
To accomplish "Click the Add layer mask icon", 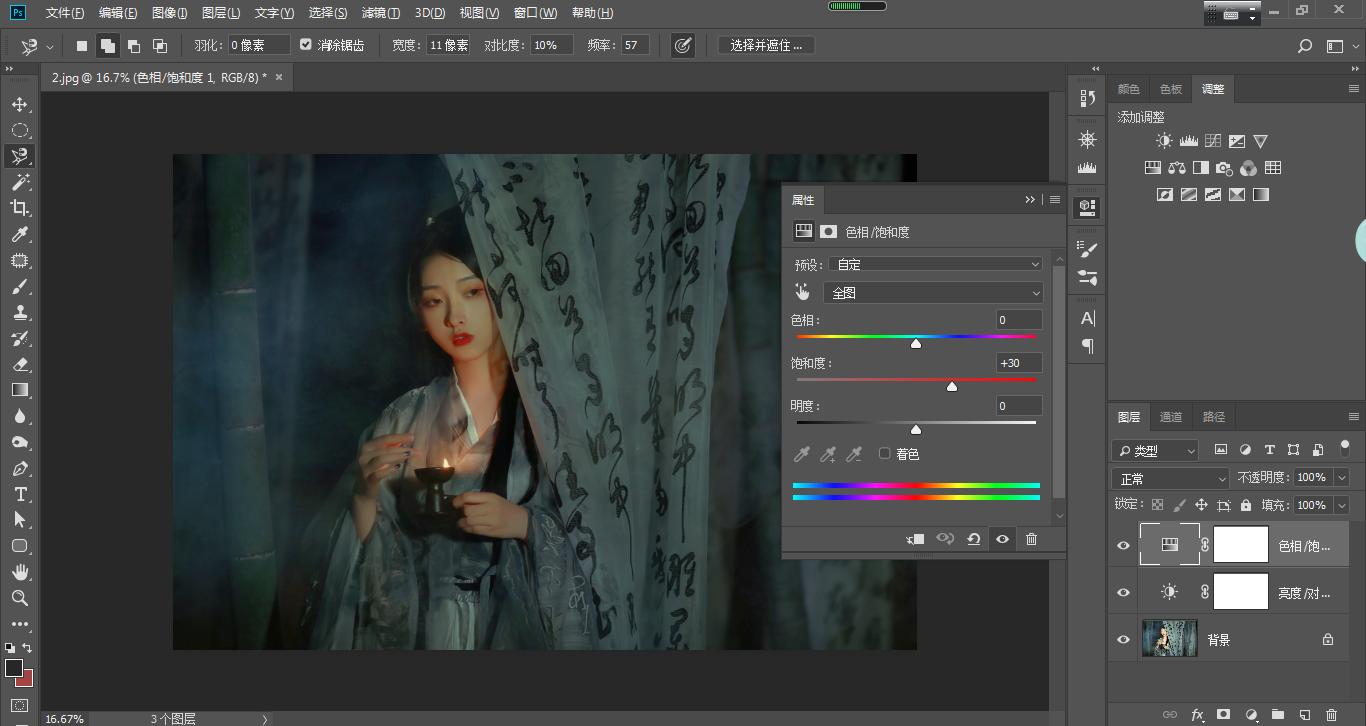I will (1224, 714).
